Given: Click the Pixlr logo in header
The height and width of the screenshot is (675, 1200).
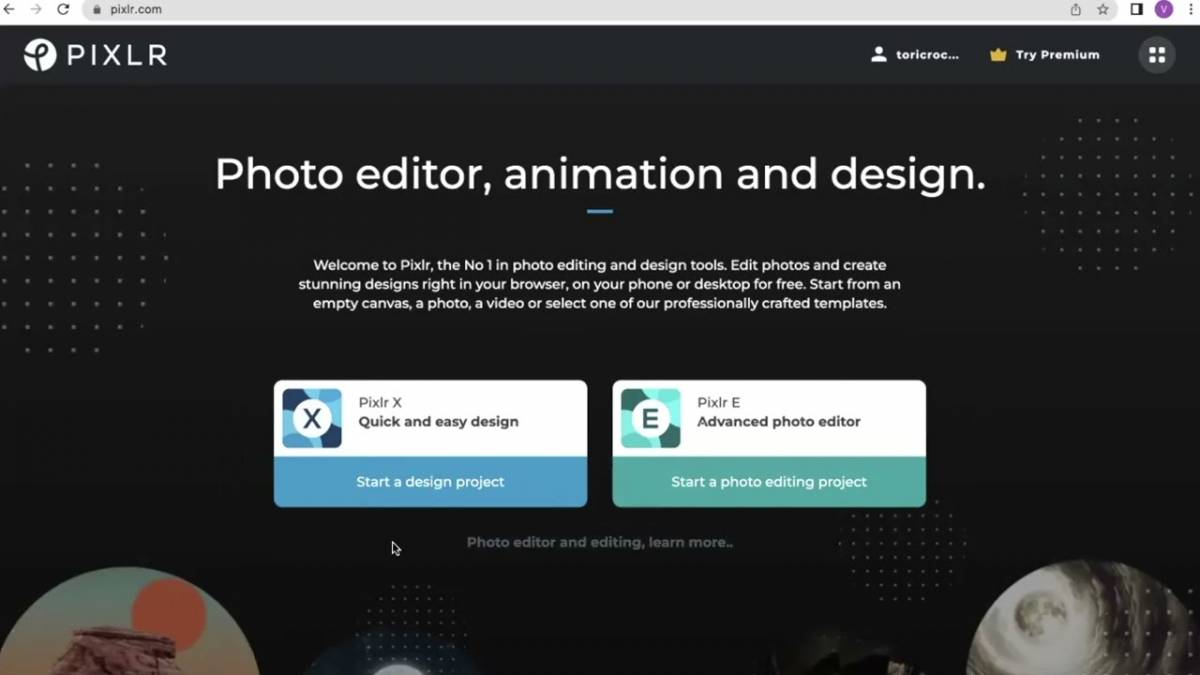Looking at the screenshot, I should click(96, 55).
